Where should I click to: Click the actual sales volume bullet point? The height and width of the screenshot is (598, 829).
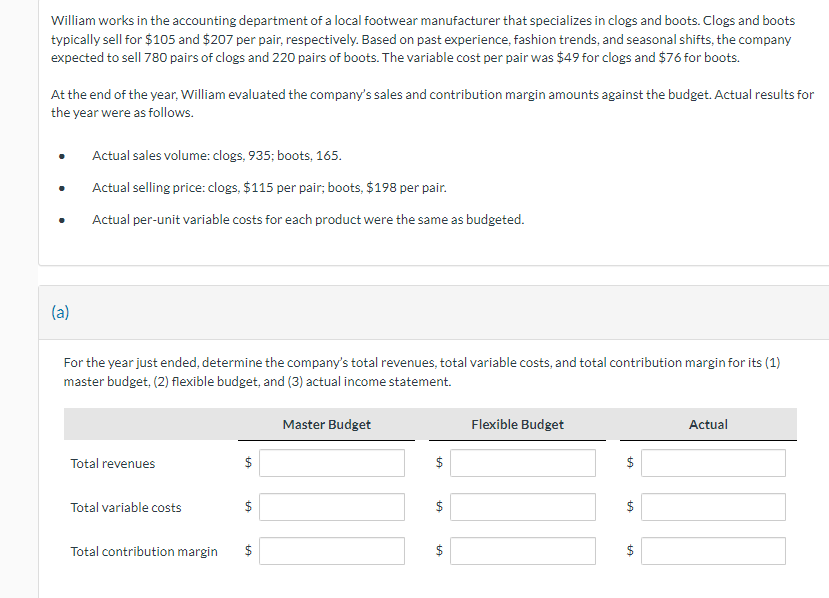coord(220,155)
